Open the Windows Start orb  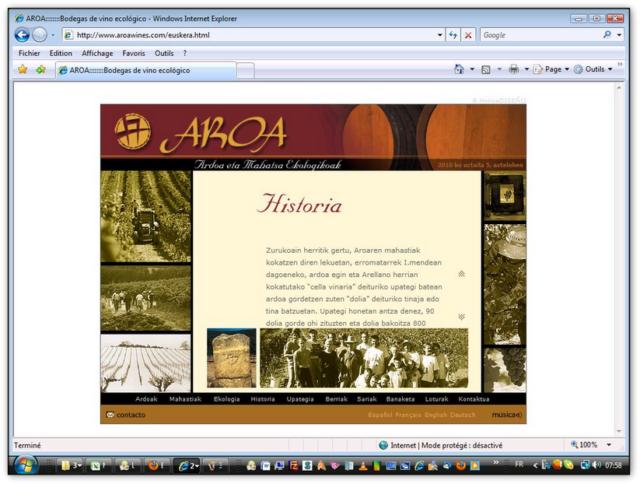click(x=26, y=465)
